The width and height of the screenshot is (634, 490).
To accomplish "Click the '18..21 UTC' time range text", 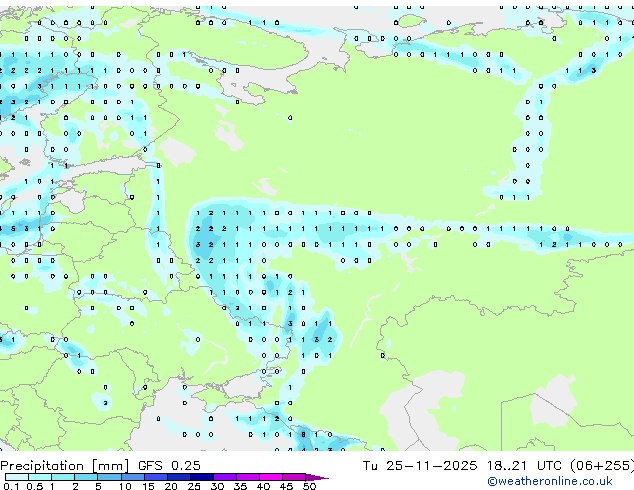I will pyautogui.click(x=524, y=466).
